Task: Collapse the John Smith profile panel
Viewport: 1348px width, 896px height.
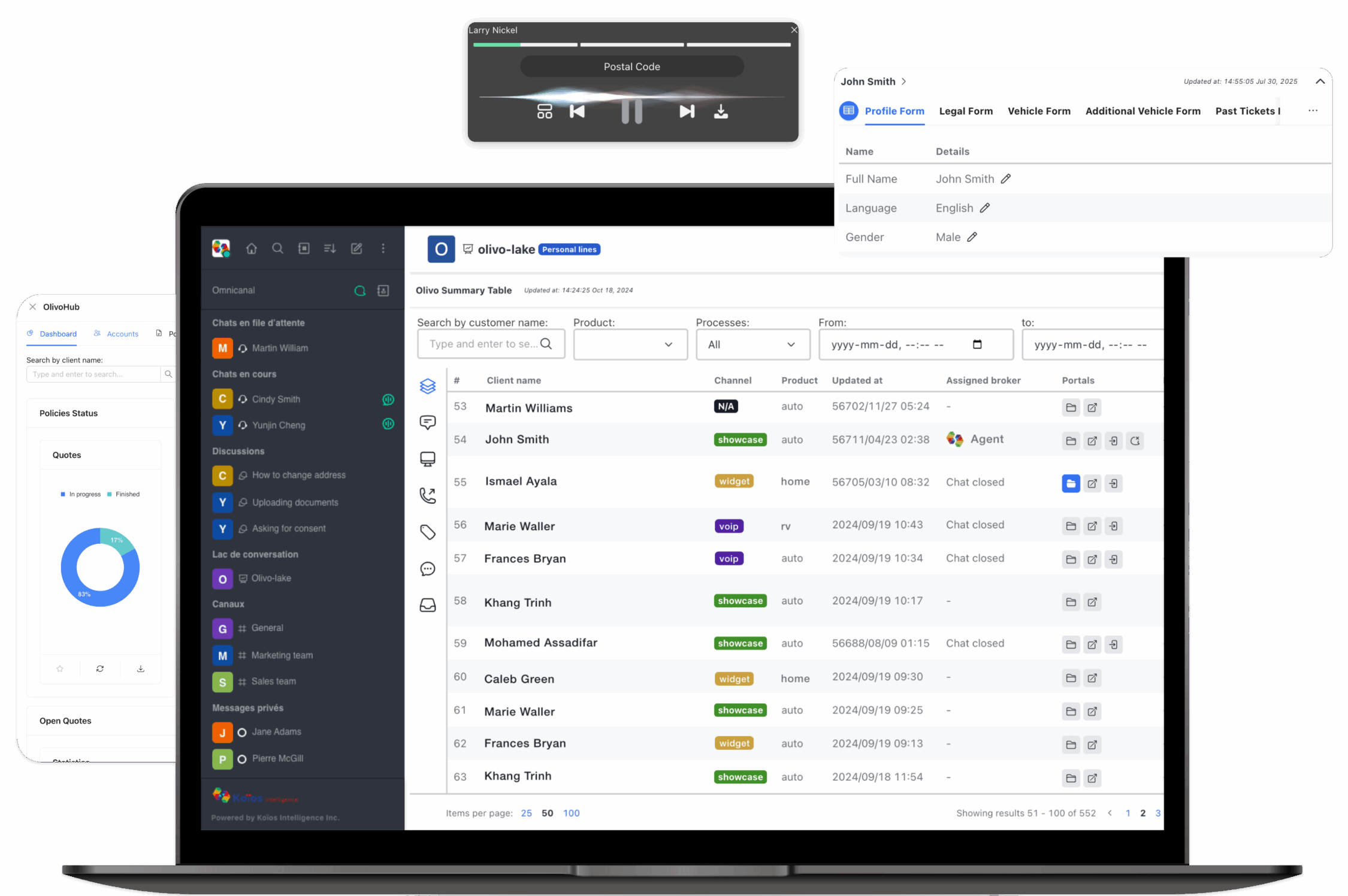Action: (1320, 81)
